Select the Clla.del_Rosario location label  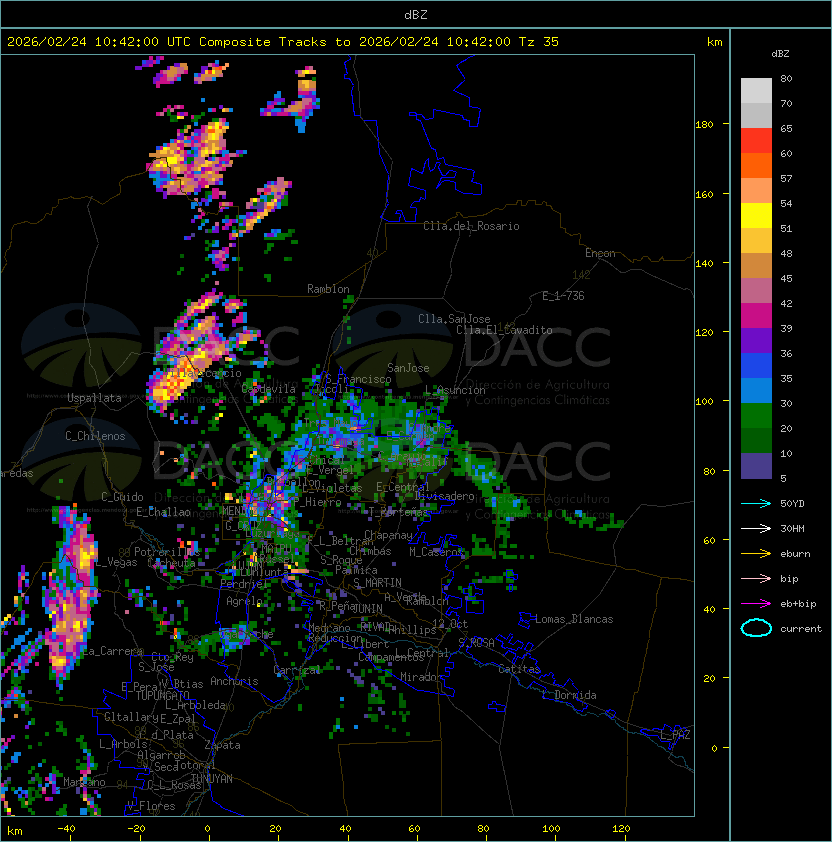click(x=471, y=226)
